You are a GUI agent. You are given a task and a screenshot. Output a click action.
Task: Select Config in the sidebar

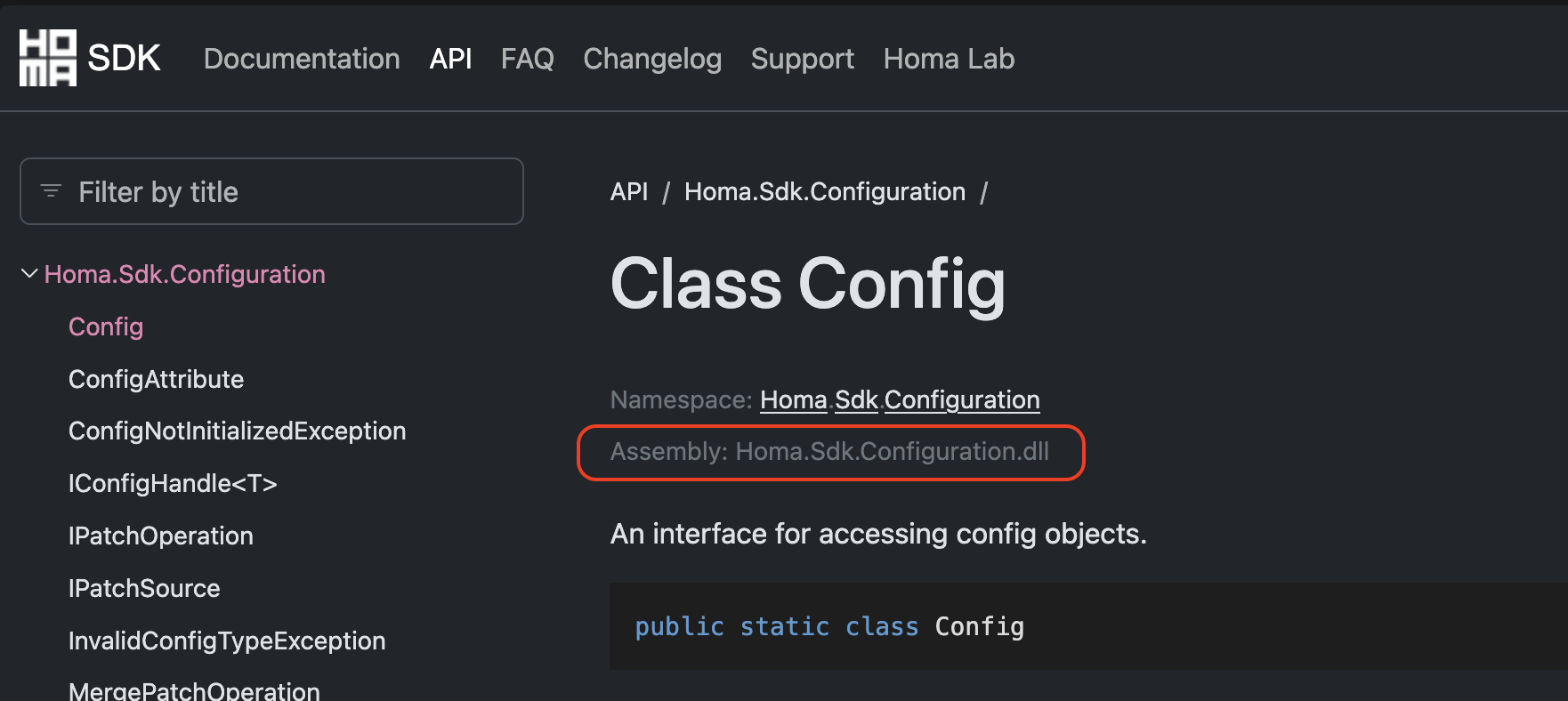105,326
